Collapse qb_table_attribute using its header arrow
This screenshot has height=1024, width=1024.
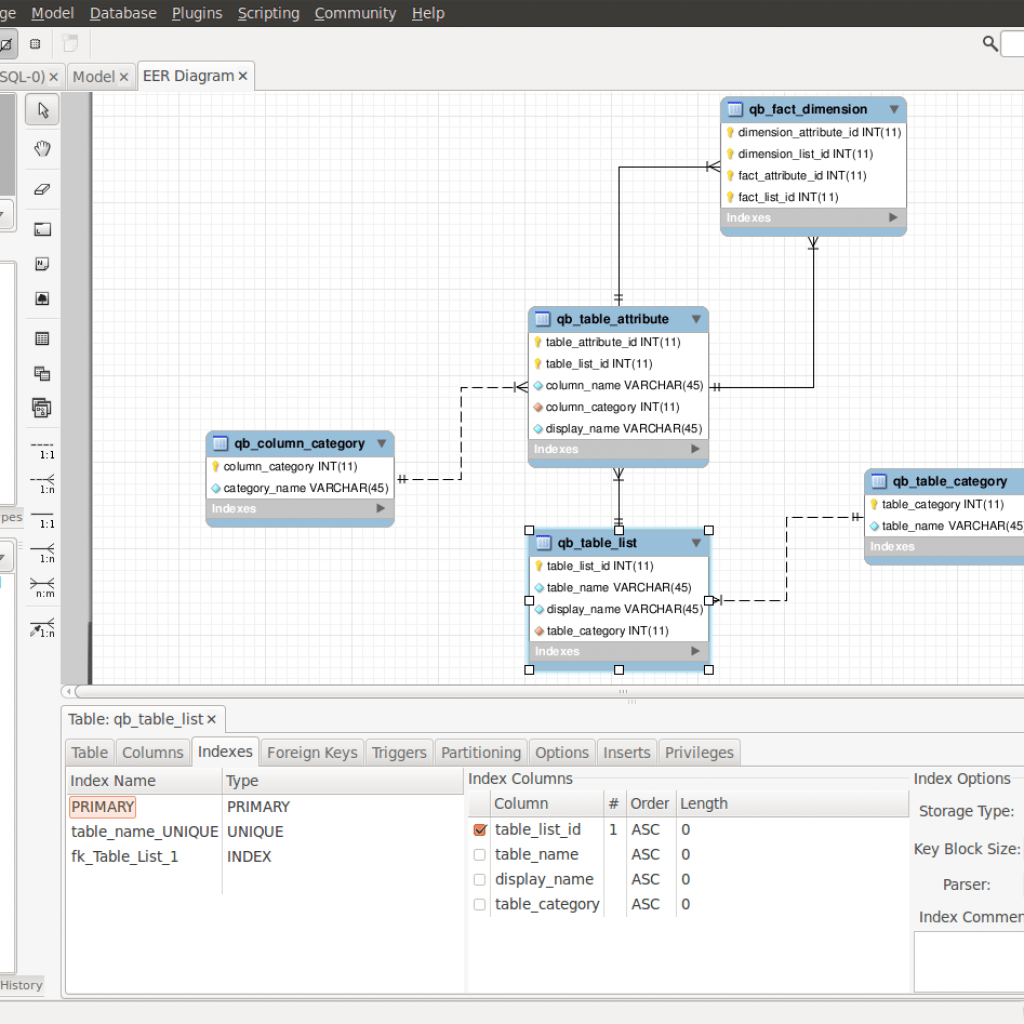696,319
